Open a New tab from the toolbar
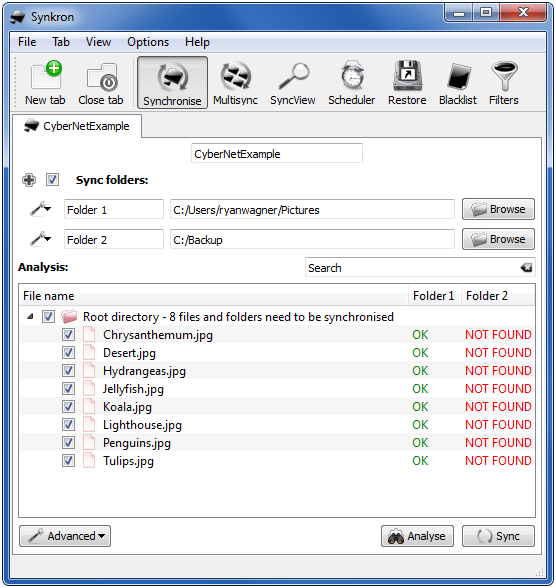 coord(45,83)
